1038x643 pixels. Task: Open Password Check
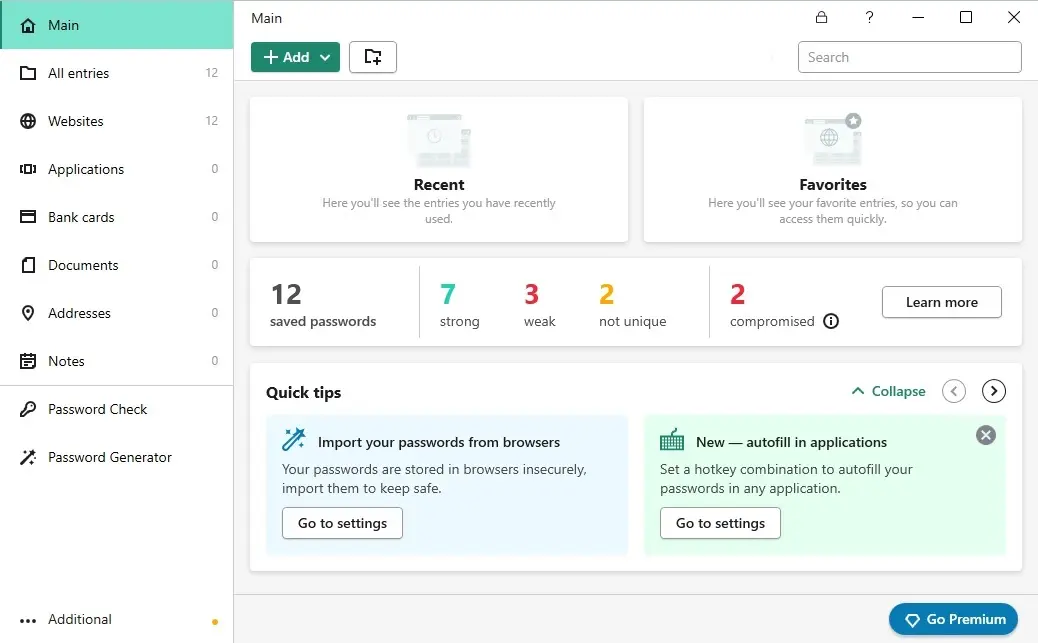[x=117, y=409]
